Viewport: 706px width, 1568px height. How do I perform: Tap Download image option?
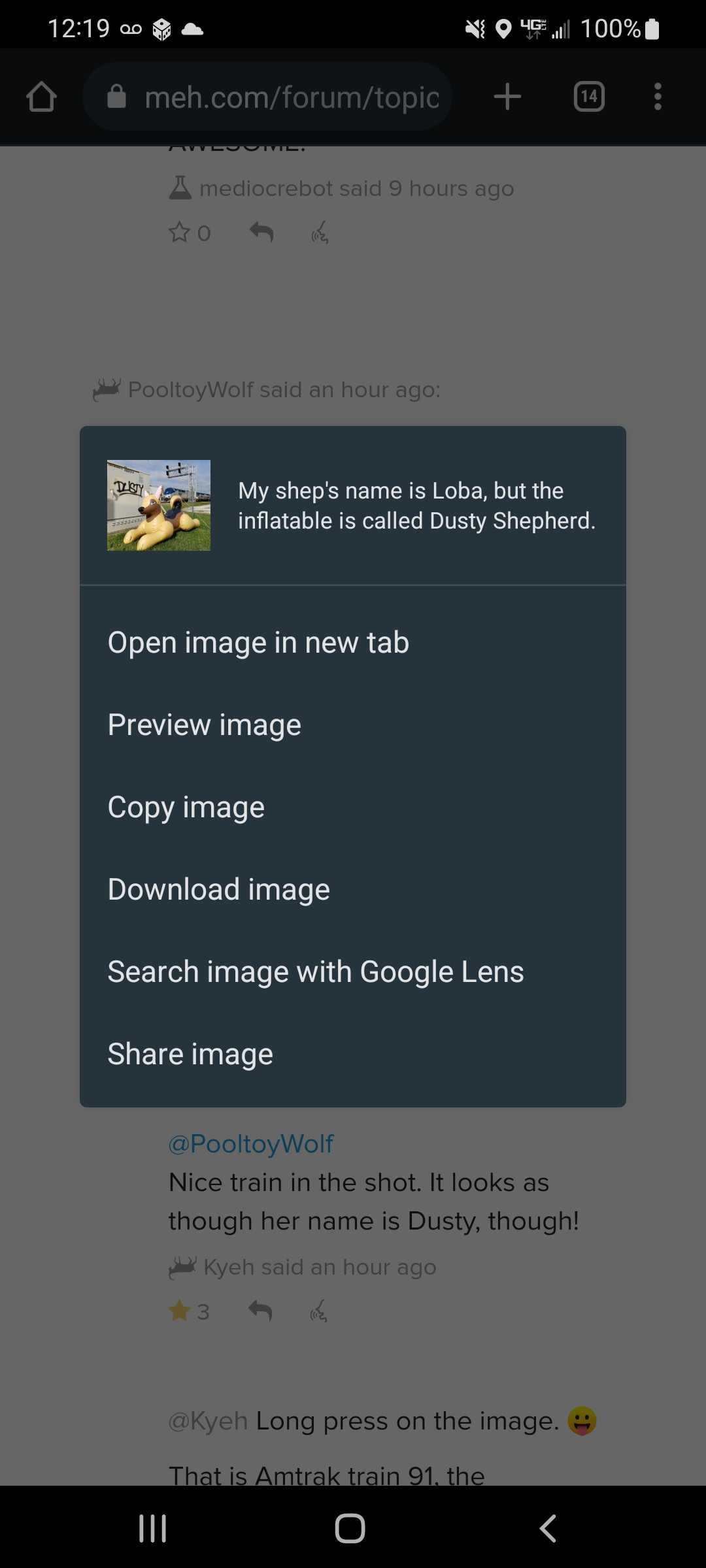tap(219, 890)
